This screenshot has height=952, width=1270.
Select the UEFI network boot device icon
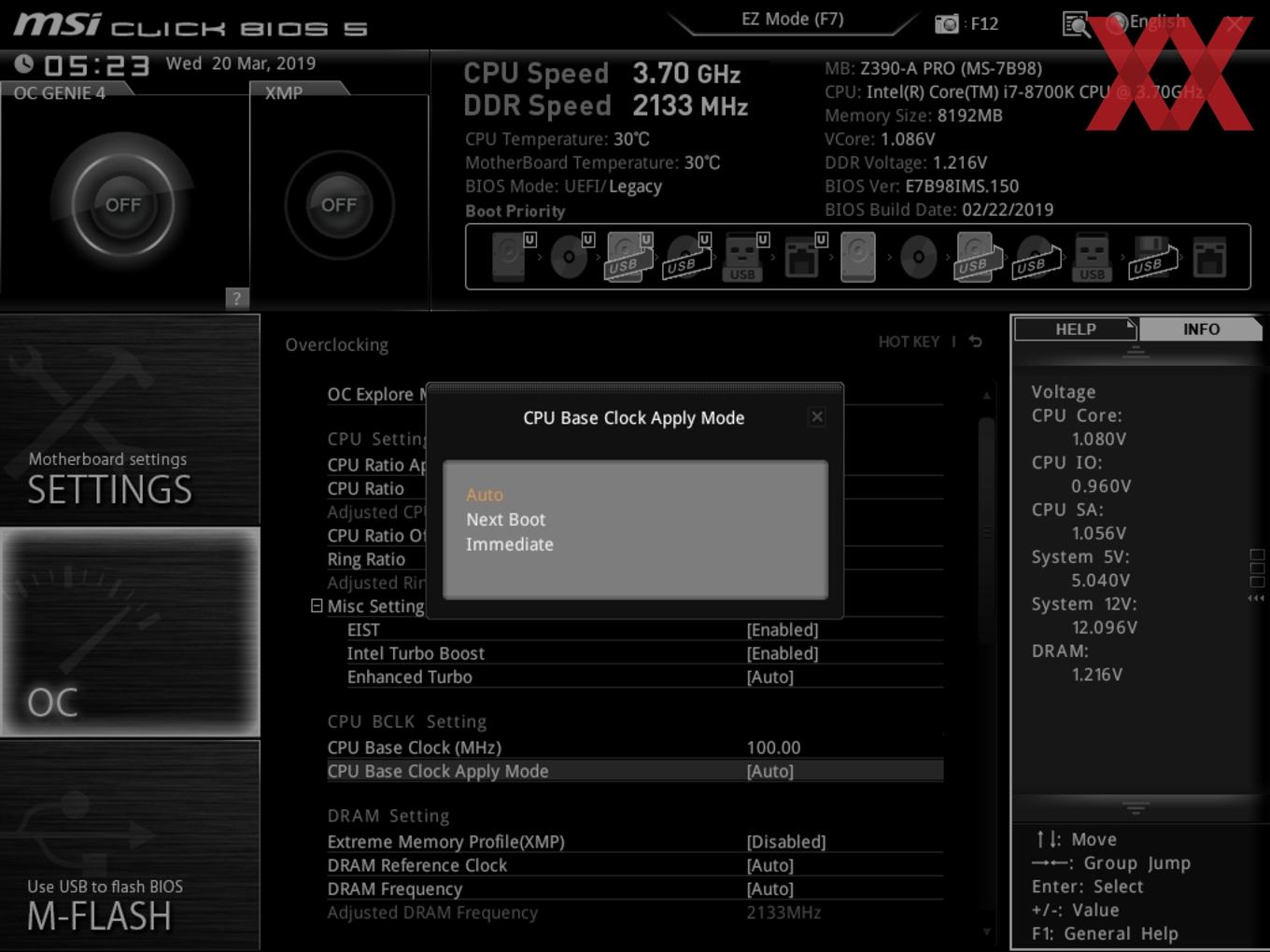pyautogui.click(x=804, y=257)
